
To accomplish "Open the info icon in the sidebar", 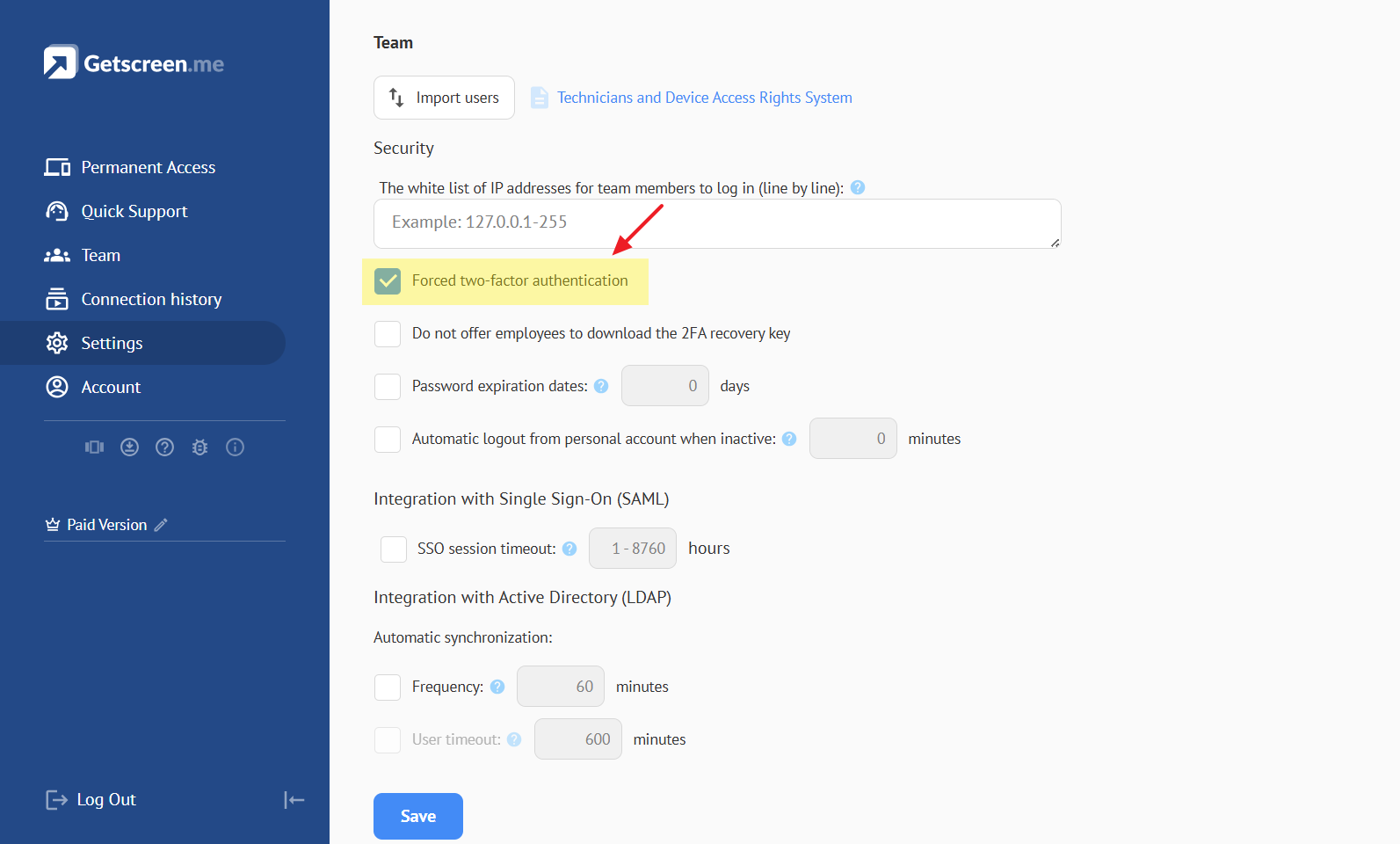I will tap(235, 447).
